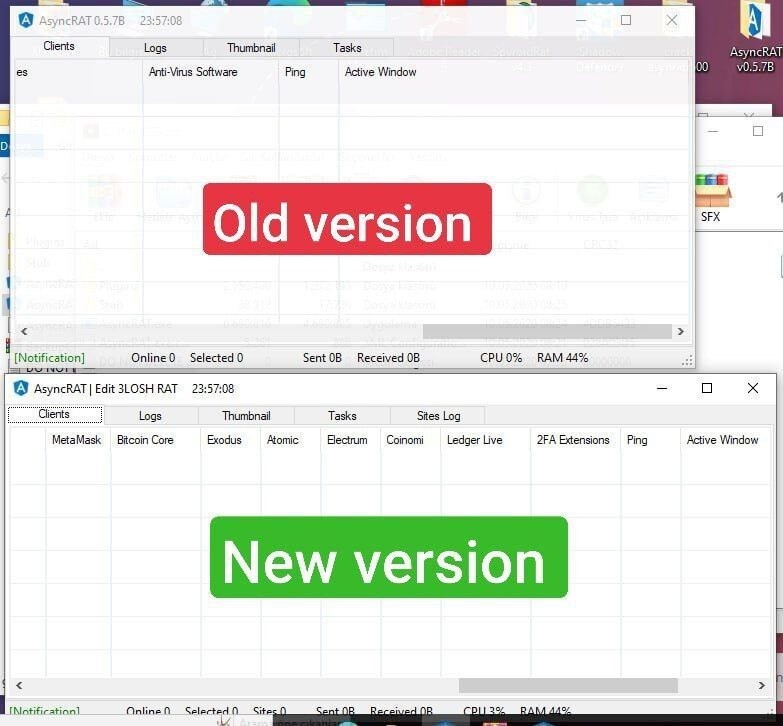Click the MetaMask column header
Image resolution: width=783 pixels, height=726 pixels.
77,440
